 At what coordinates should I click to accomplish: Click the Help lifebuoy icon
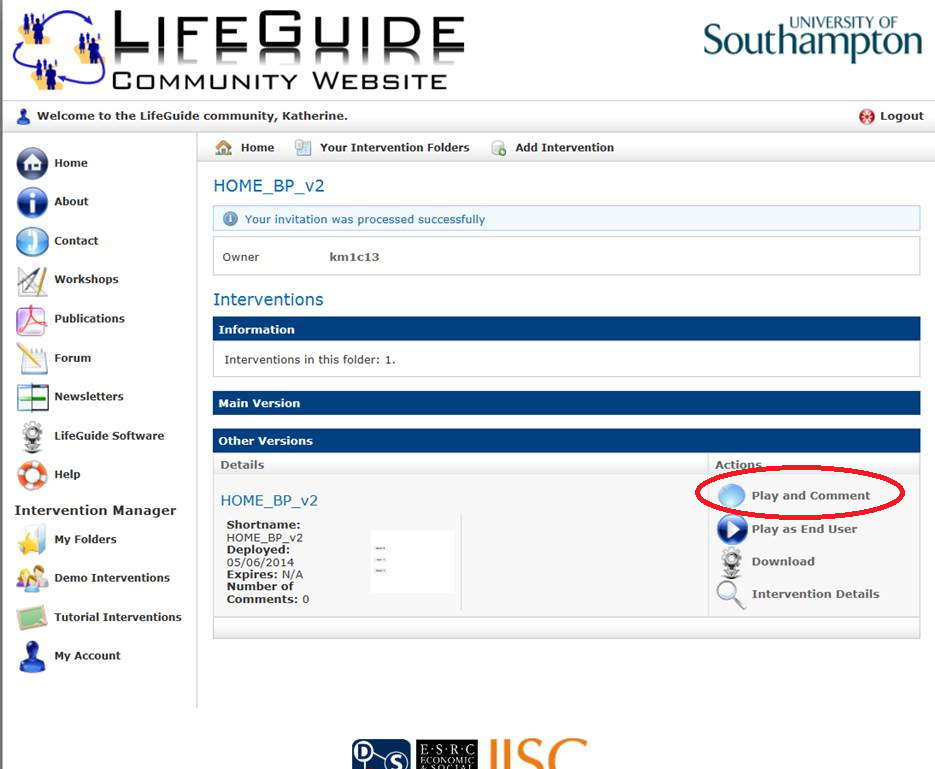point(32,475)
